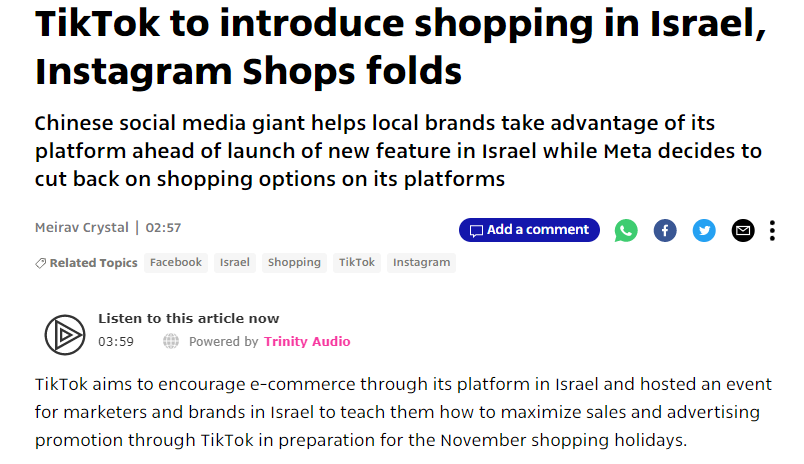Share article on Twitter icon

point(704,231)
